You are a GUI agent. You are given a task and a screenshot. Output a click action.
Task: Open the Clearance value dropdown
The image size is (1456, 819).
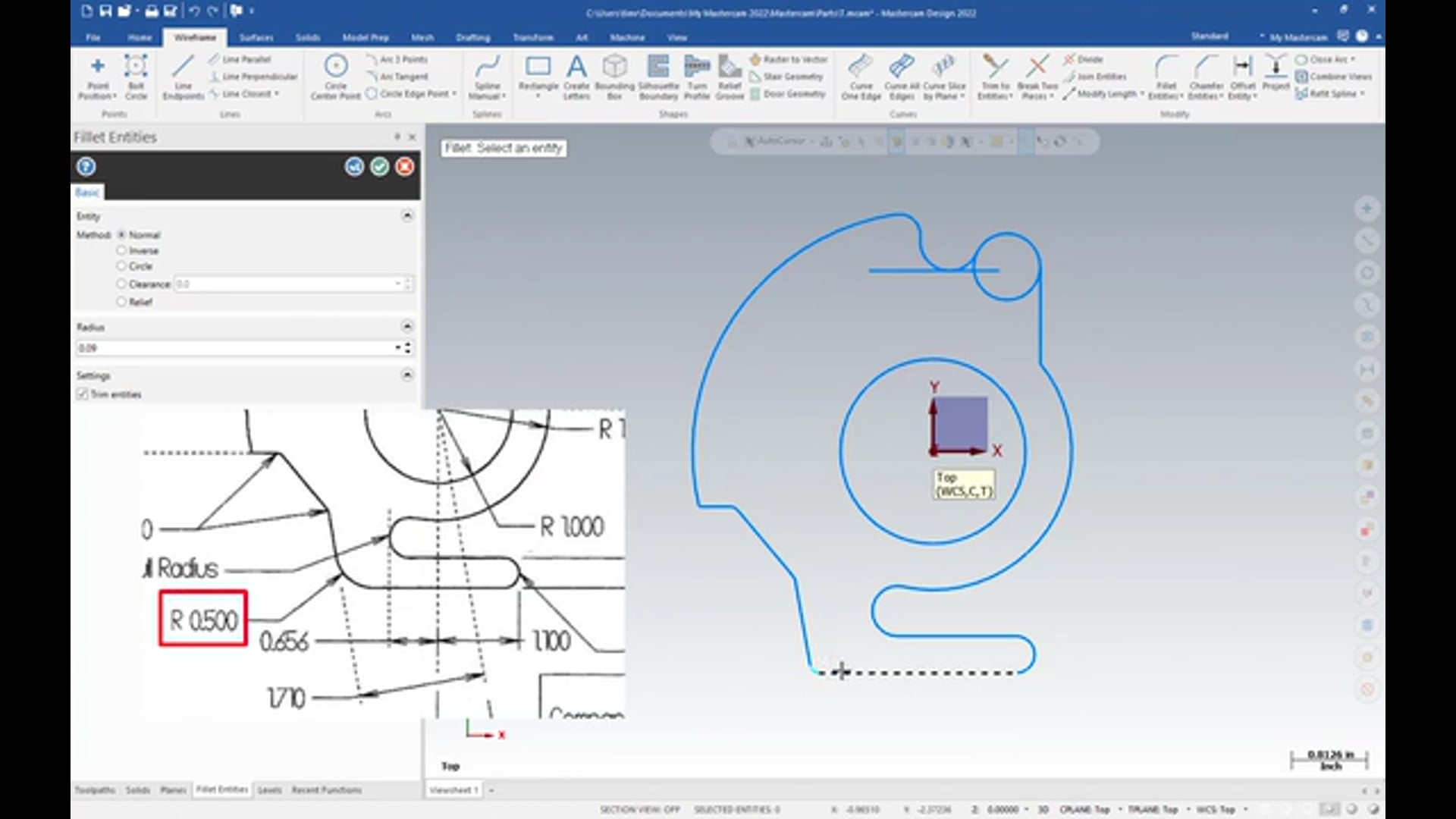pyautogui.click(x=397, y=284)
